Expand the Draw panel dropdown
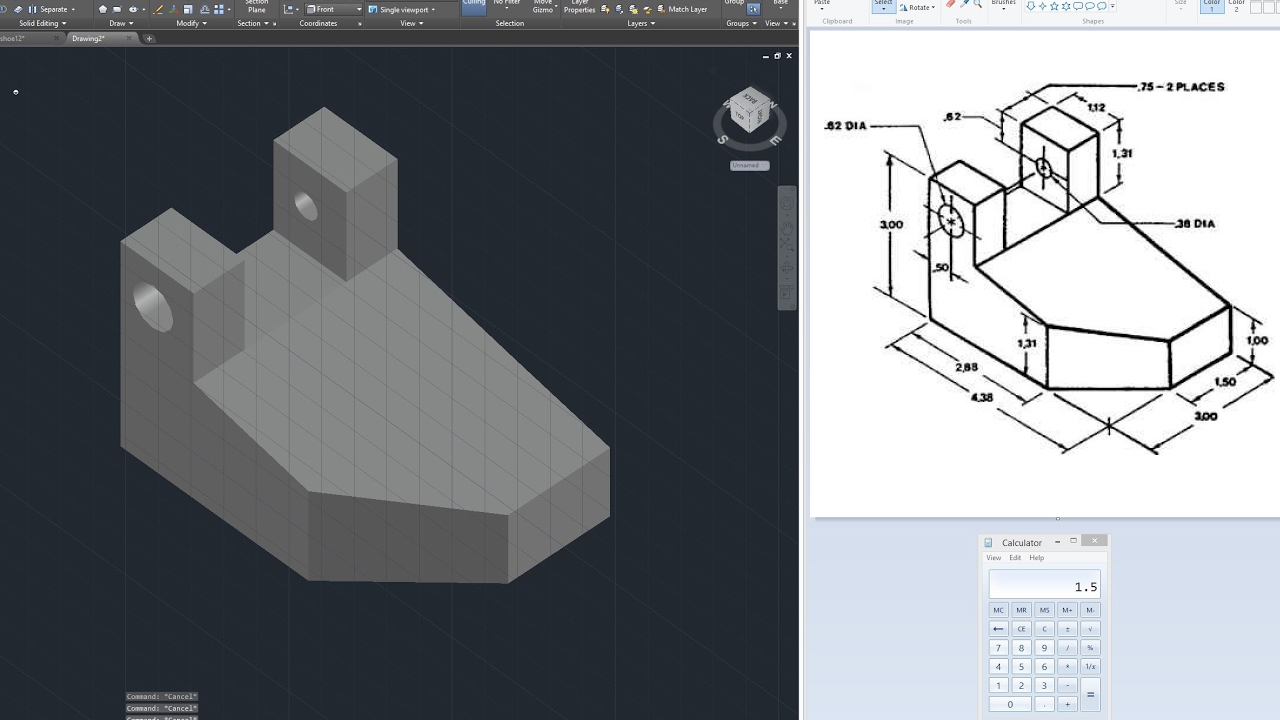The height and width of the screenshot is (720, 1280). tap(122, 23)
